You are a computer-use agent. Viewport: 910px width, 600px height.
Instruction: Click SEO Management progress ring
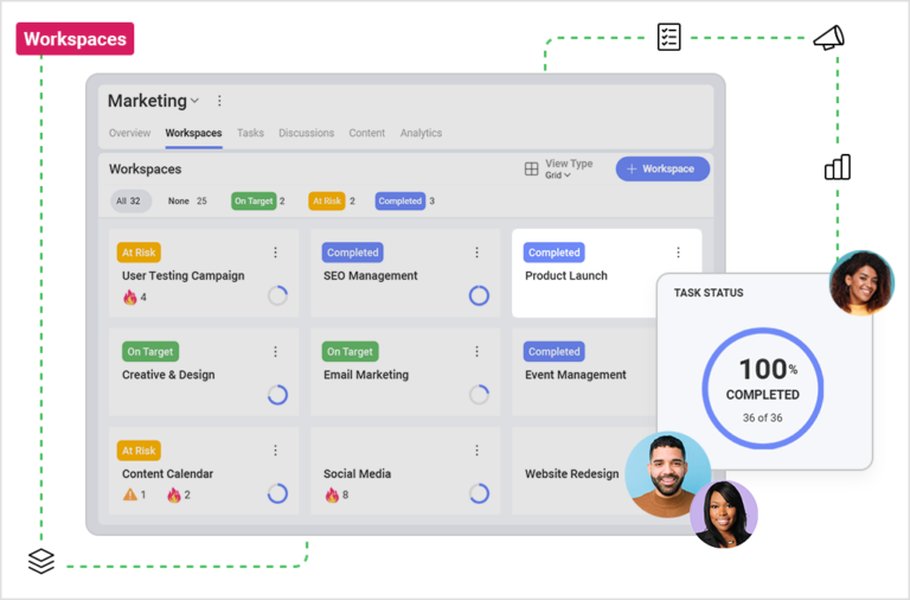pyautogui.click(x=479, y=296)
